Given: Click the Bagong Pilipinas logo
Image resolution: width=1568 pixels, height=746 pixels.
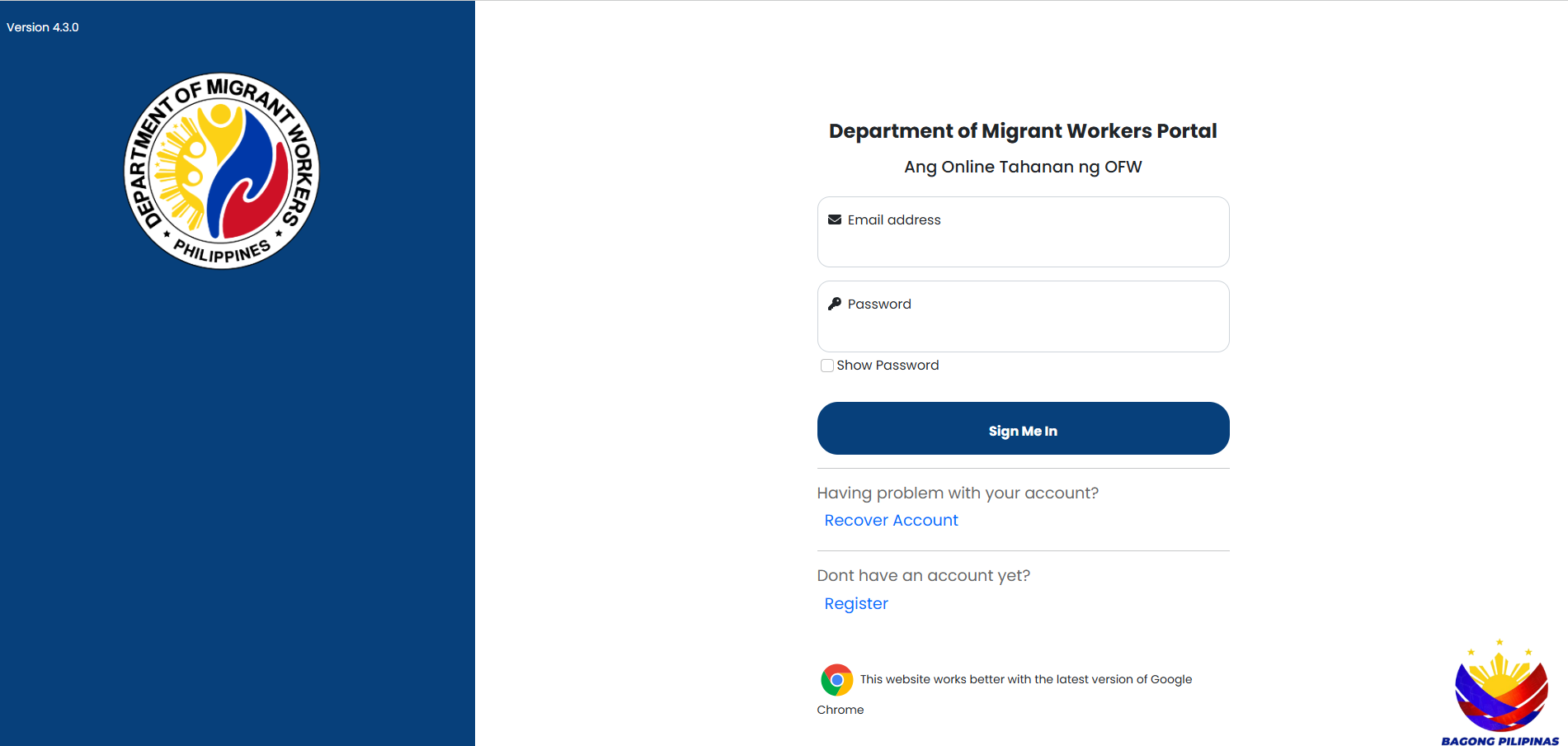Looking at the screenshot, I should coord(1500,692).
